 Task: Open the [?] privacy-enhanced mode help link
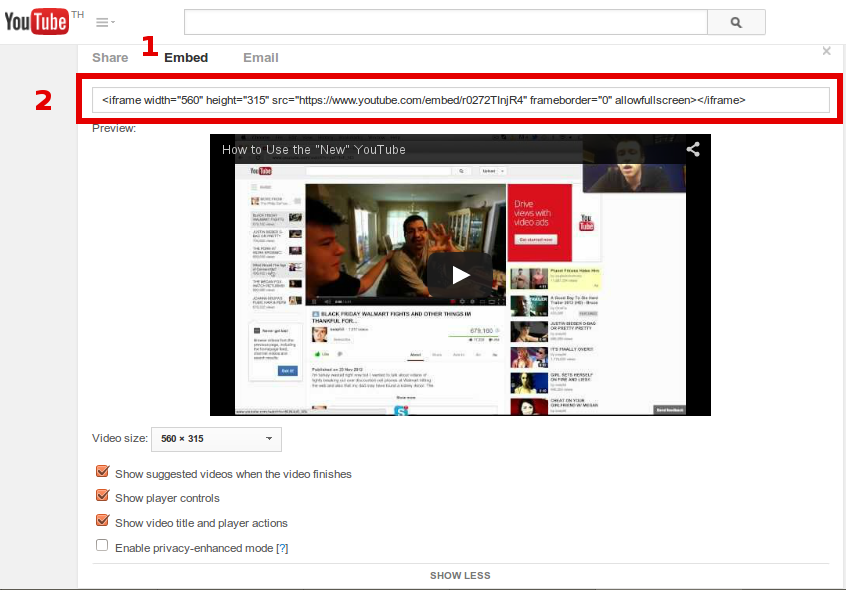coord(282,548)
